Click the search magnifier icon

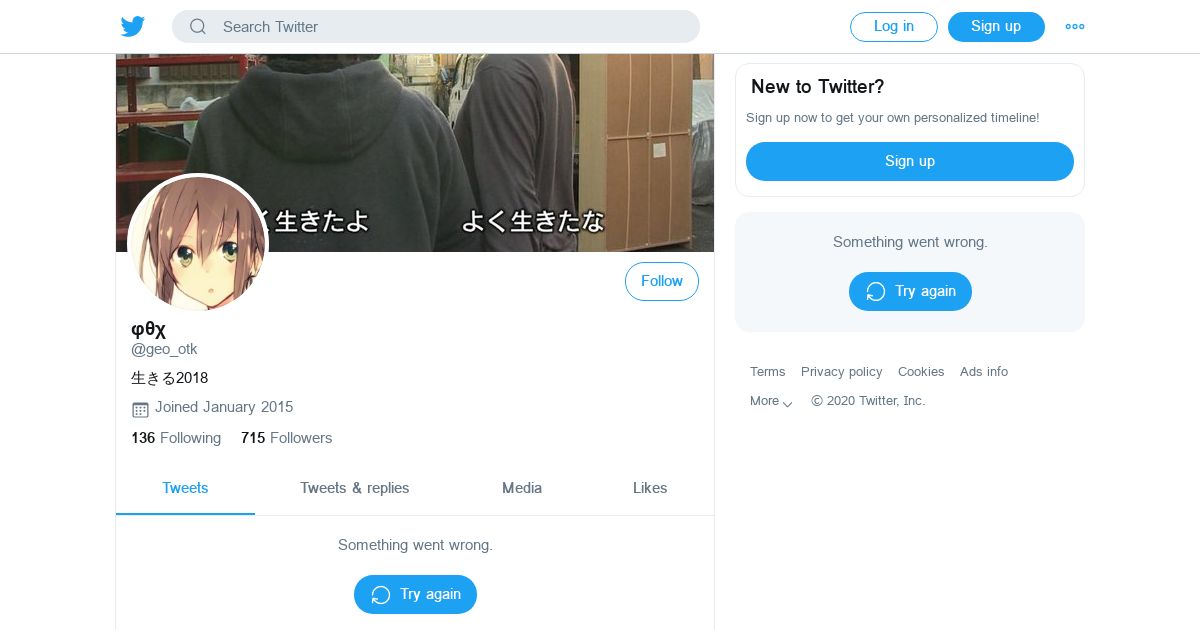[x=198, y=27]
